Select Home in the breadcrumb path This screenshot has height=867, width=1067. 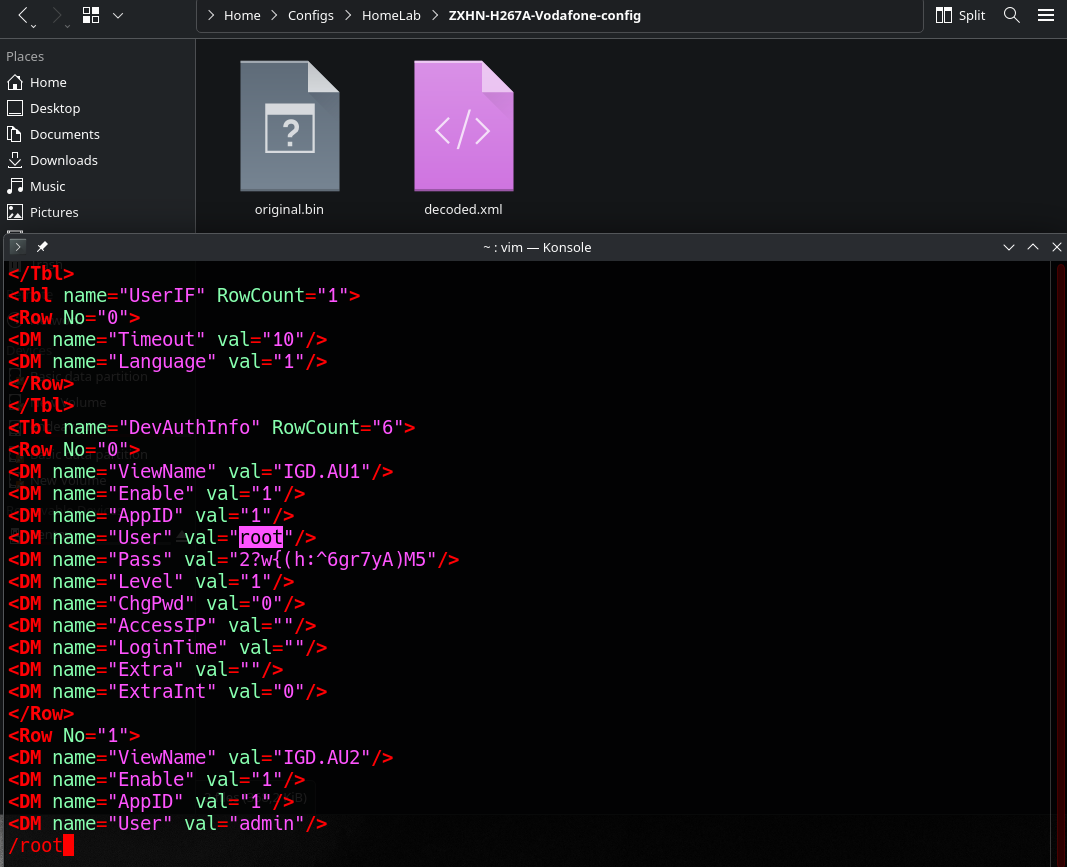click(242, 16)
